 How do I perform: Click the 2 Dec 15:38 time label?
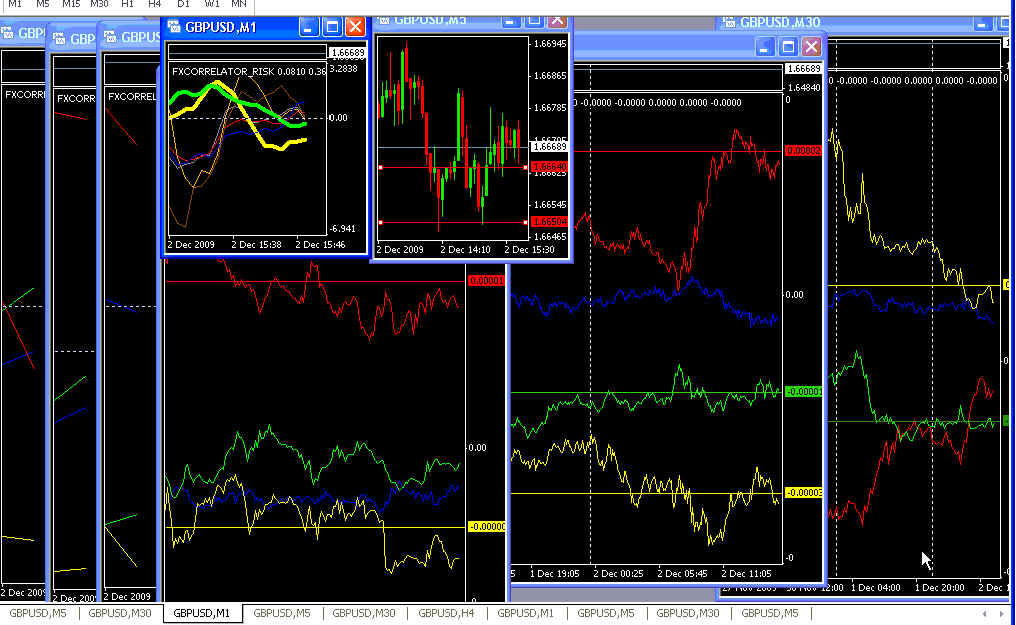257,245
